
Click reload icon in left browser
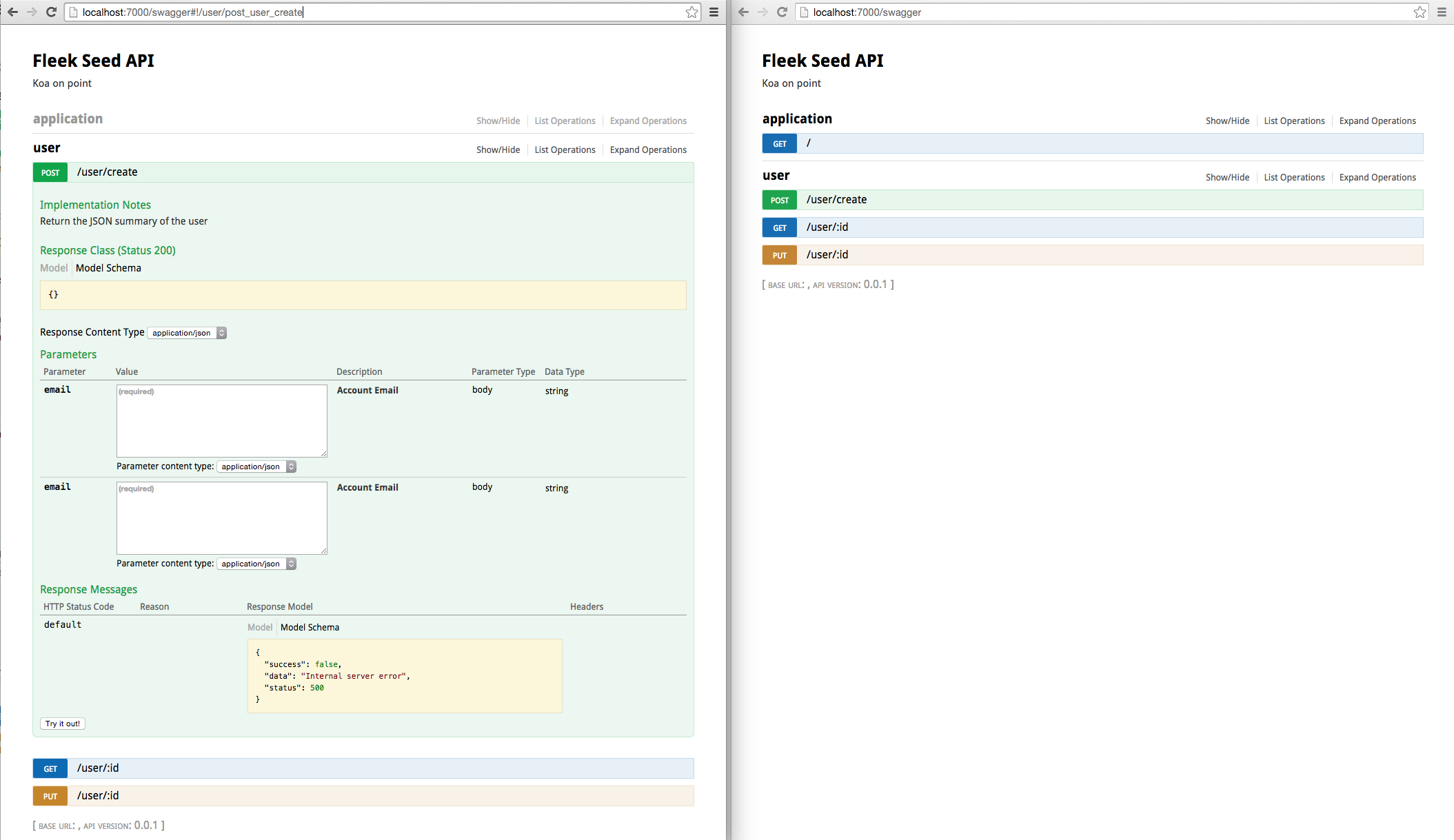tap(51, 12)
